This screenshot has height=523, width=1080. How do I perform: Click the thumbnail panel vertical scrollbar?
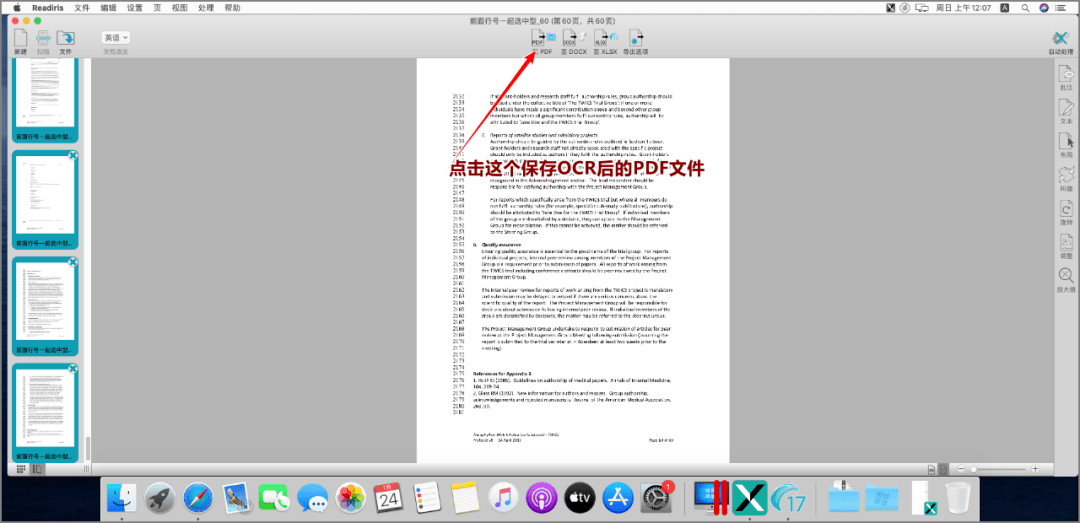[87, 449]
